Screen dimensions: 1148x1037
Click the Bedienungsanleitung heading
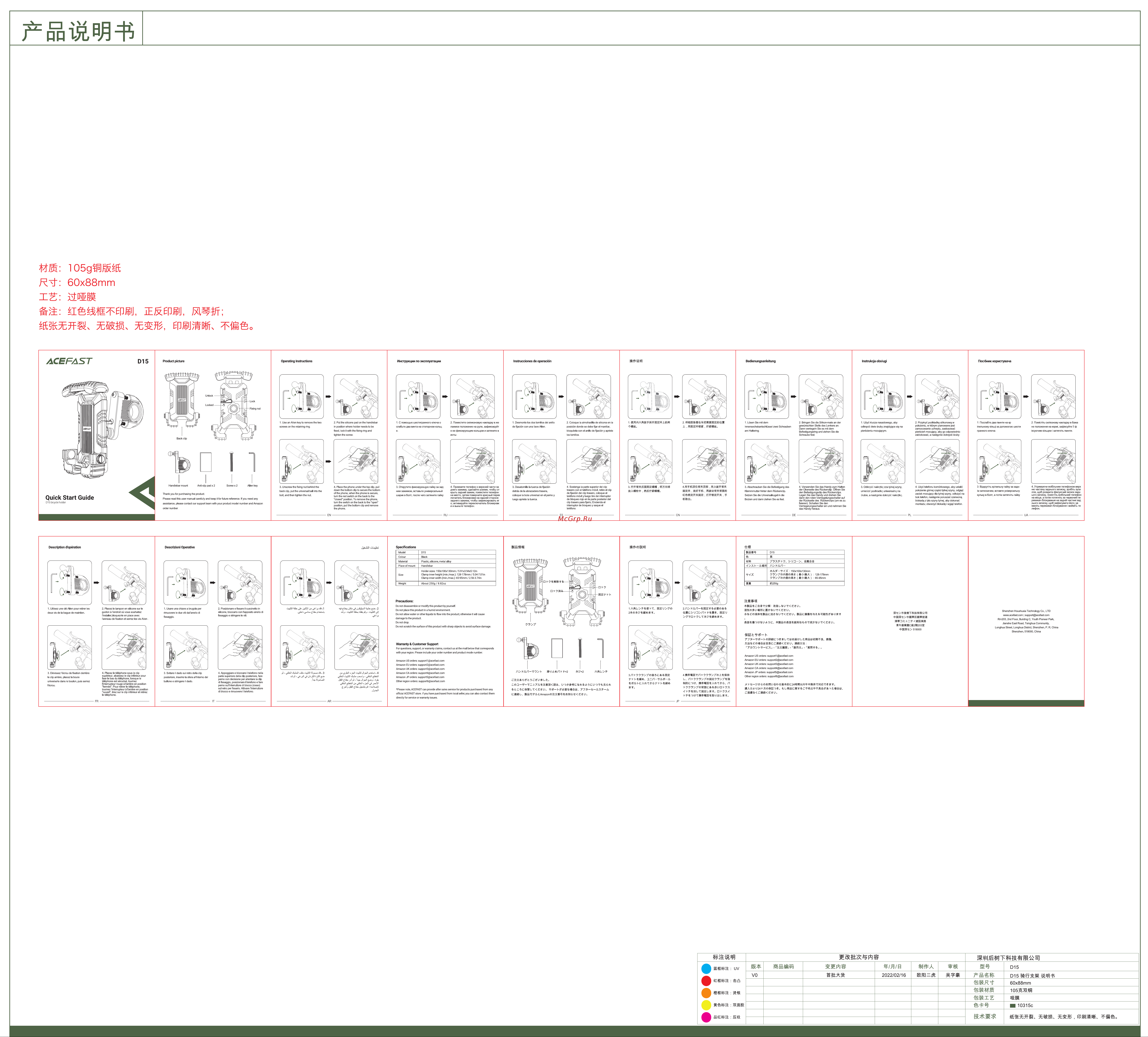[761, 361]
